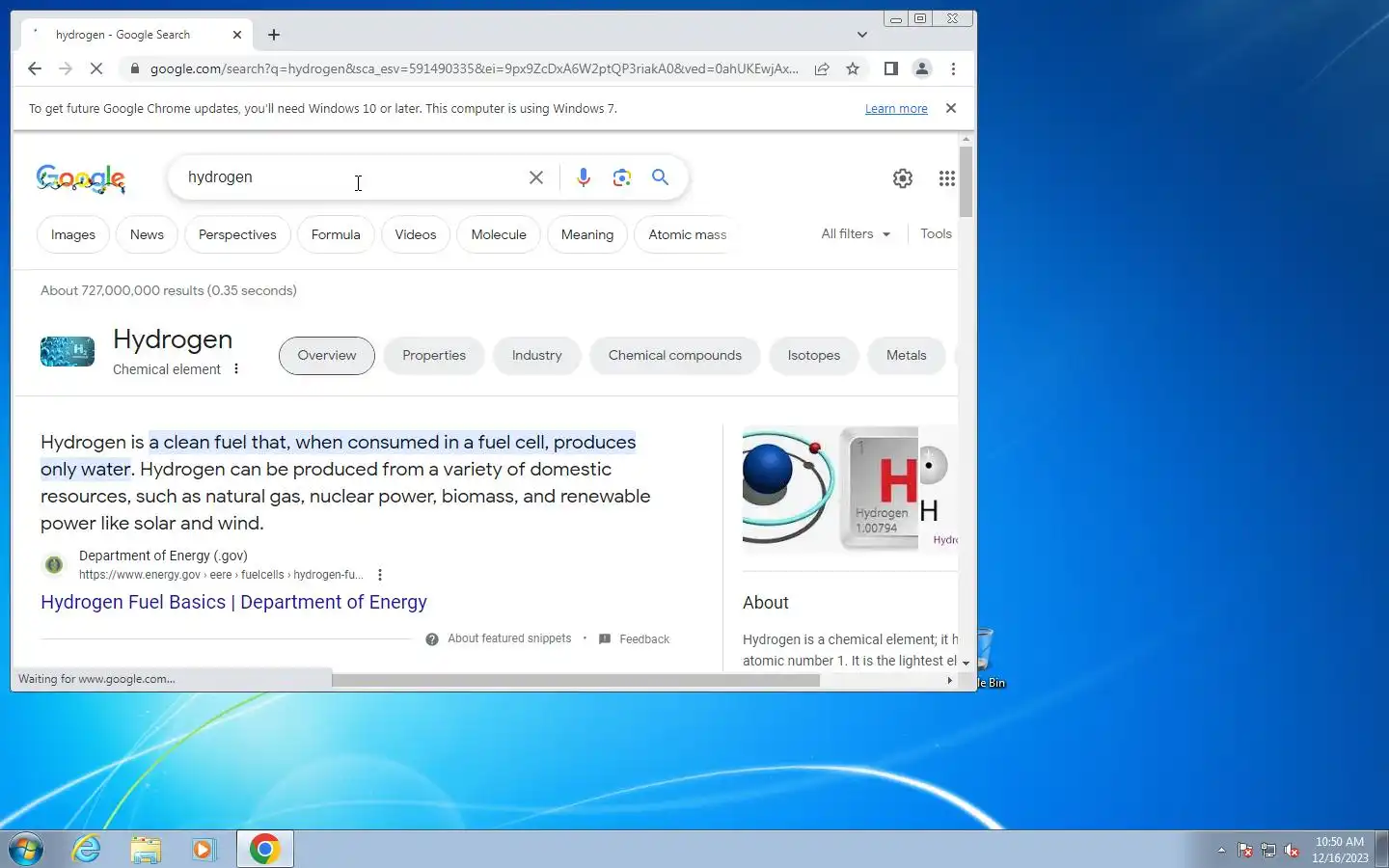Image resolution: width=1389 pixels, height=868 pixels.
Task: Open the Properties knowledge tab
Action: point(434,356)
